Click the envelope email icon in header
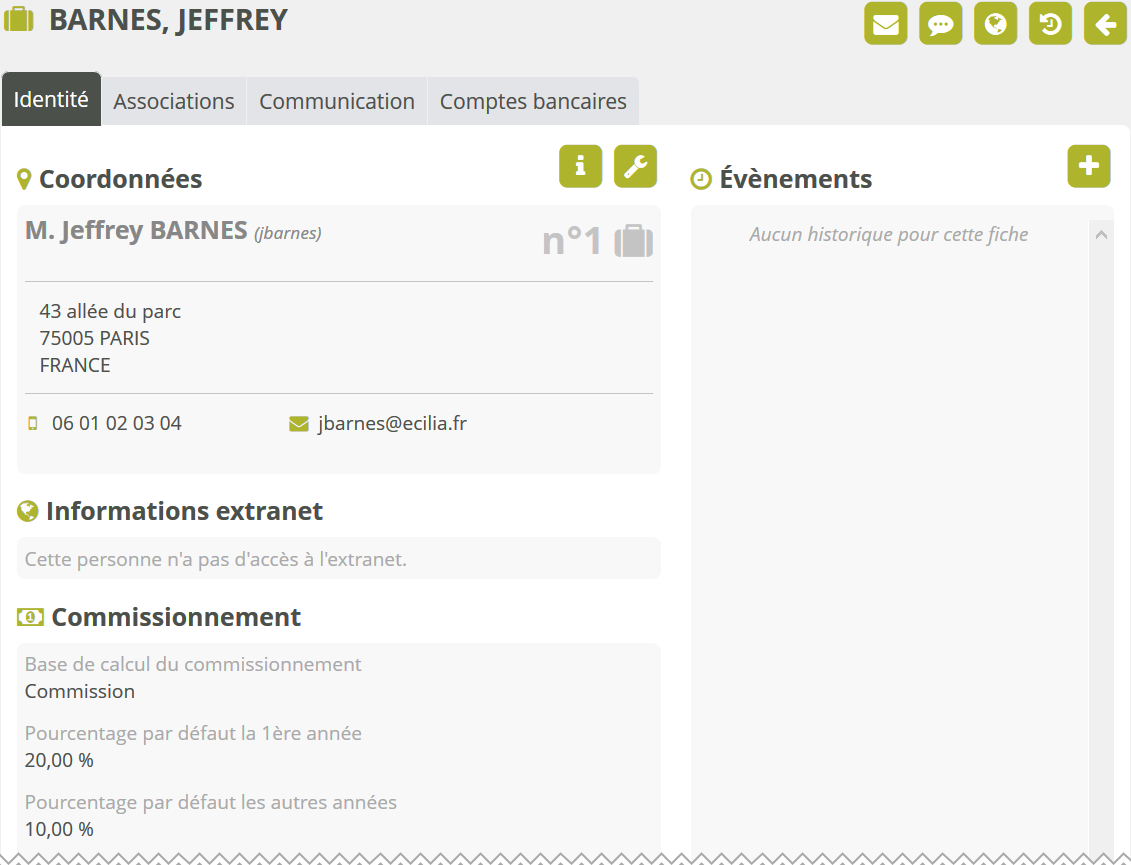This screenshot has height=865, width=1131. [x=885, y=25]
